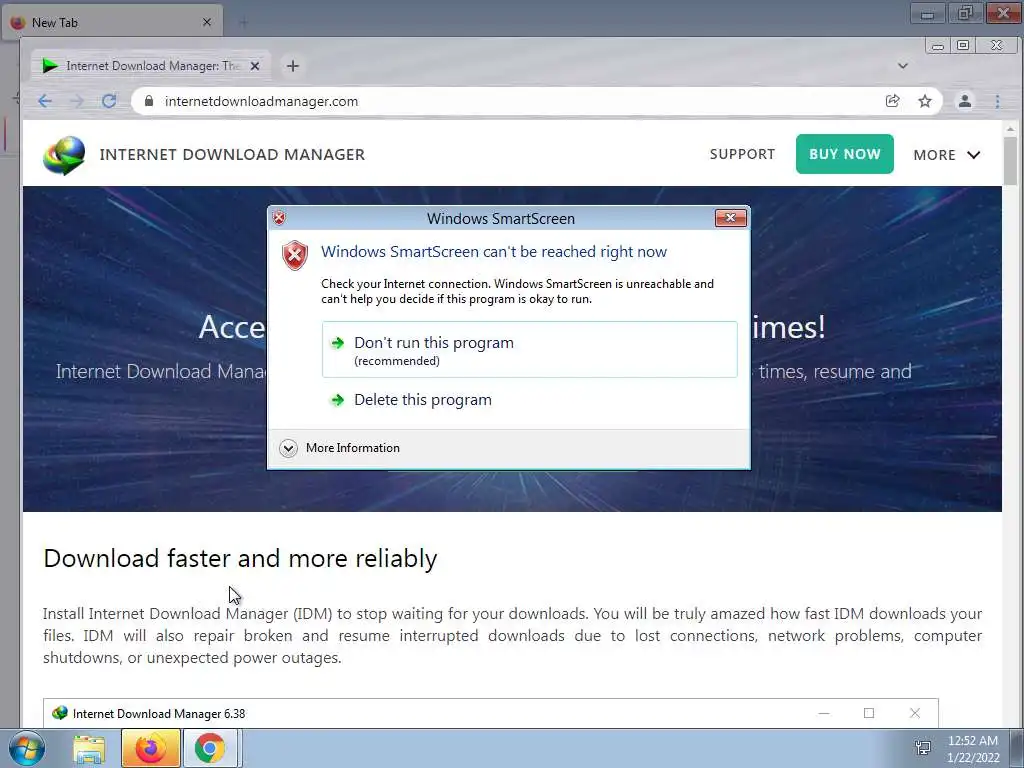Image resolution: width=1024 pixels, height=768 pixels.
Task: Open the Windows Start menu orb
Action: point(27,748)
